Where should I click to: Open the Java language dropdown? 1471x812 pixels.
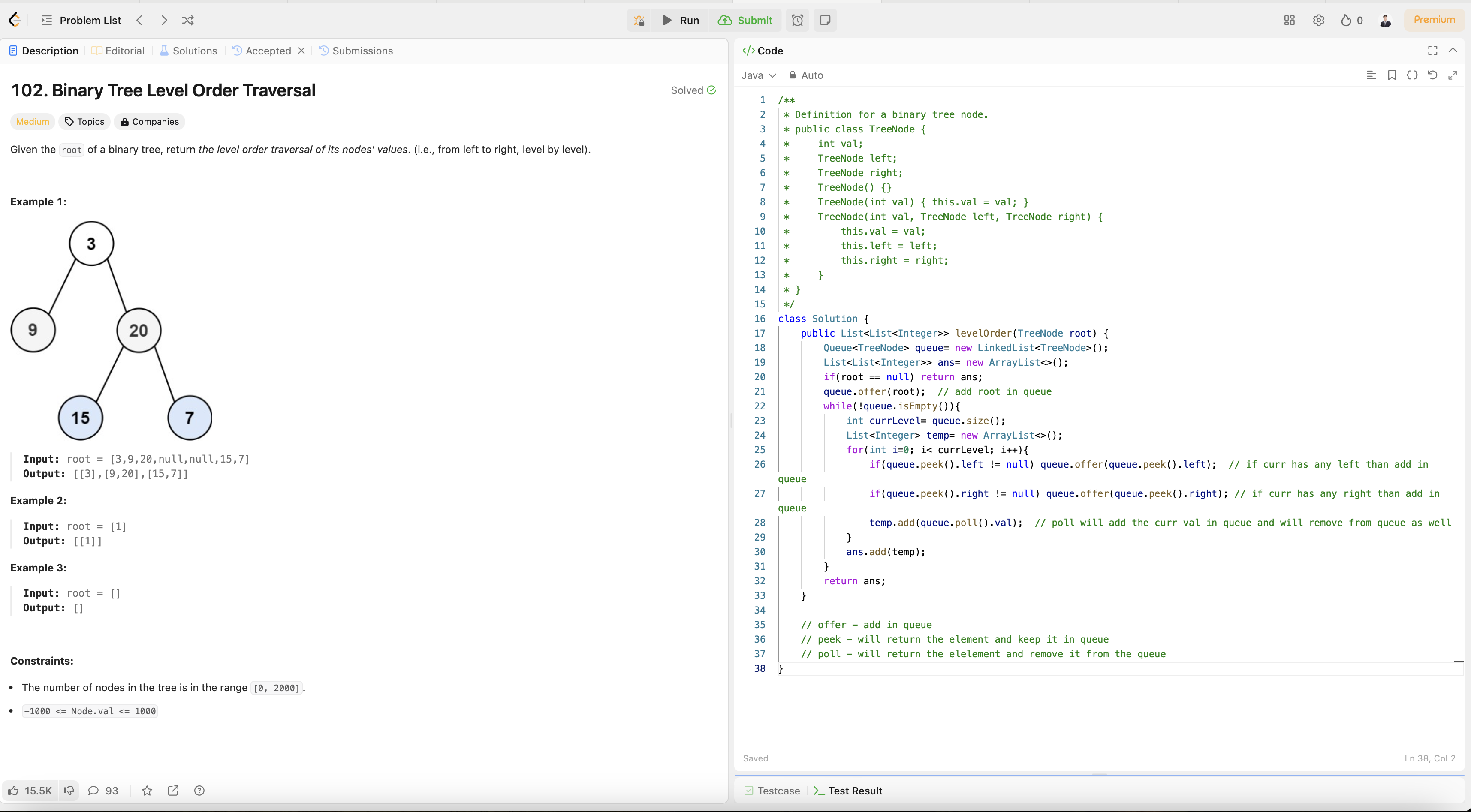tap(758, 75)
